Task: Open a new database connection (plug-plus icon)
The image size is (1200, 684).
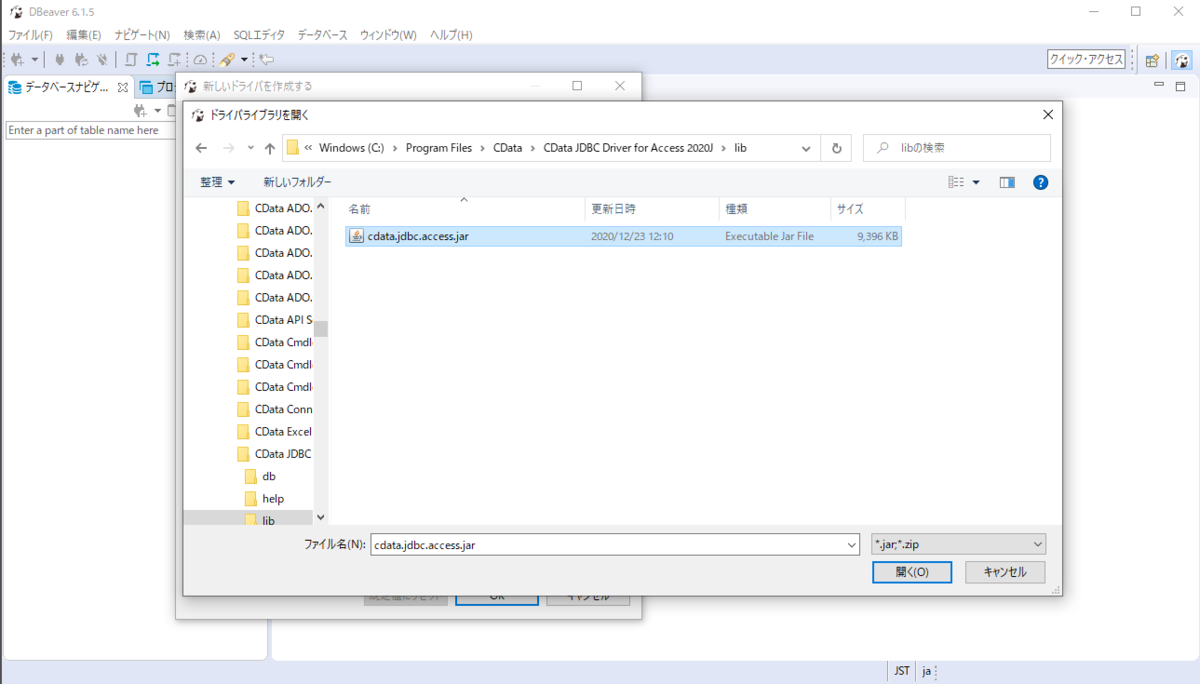Action: 18,59
